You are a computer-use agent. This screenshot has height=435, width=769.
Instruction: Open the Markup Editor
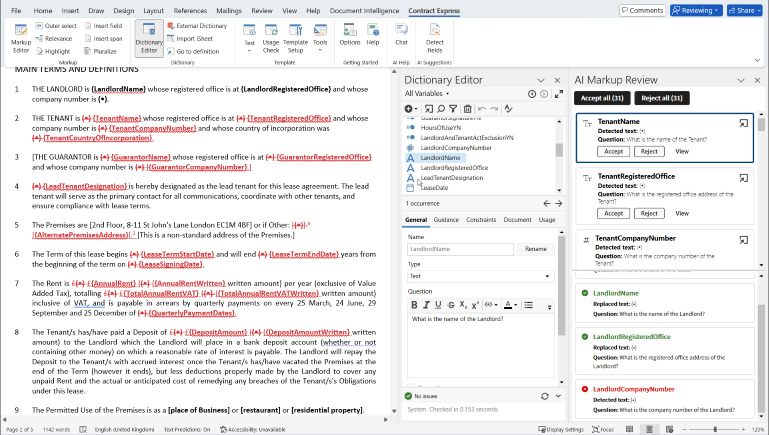[20, 39]
